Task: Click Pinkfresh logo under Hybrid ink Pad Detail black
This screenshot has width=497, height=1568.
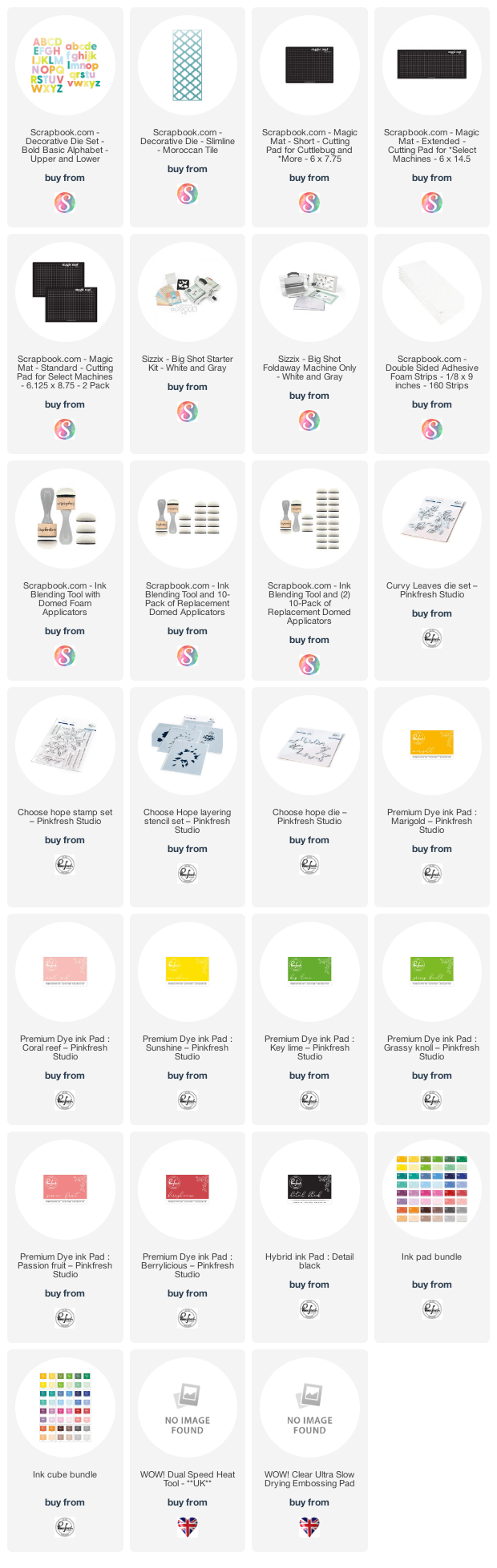Action: click(309, 1309)
